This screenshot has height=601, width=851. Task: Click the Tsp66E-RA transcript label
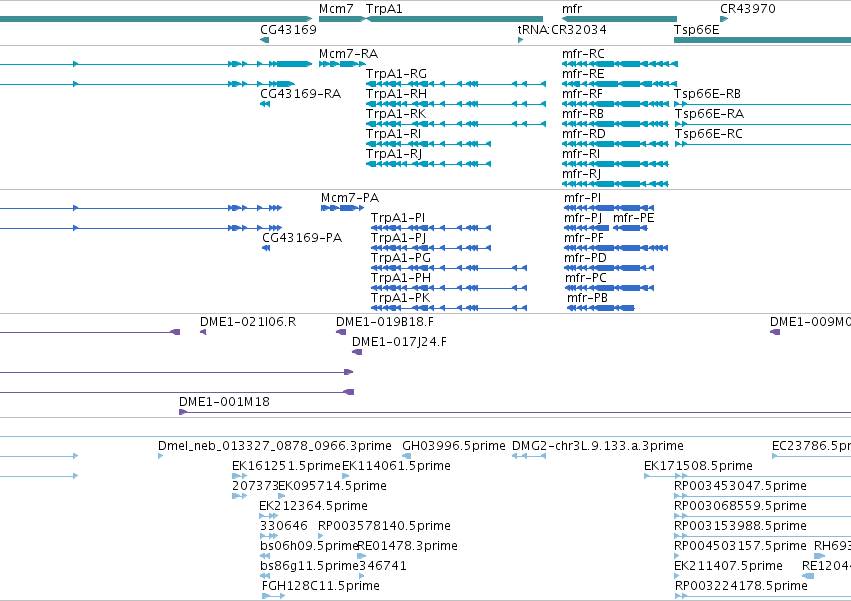pos(709,114)
